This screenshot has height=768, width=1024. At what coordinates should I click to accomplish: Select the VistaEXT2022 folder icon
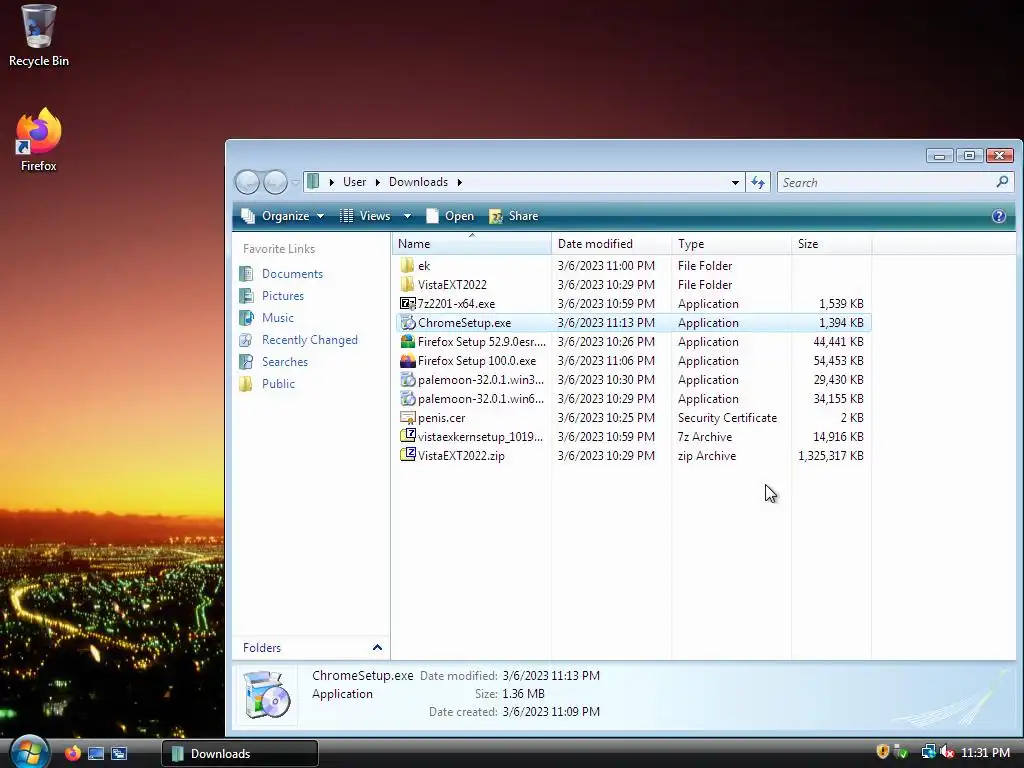[x=408, y=284]
